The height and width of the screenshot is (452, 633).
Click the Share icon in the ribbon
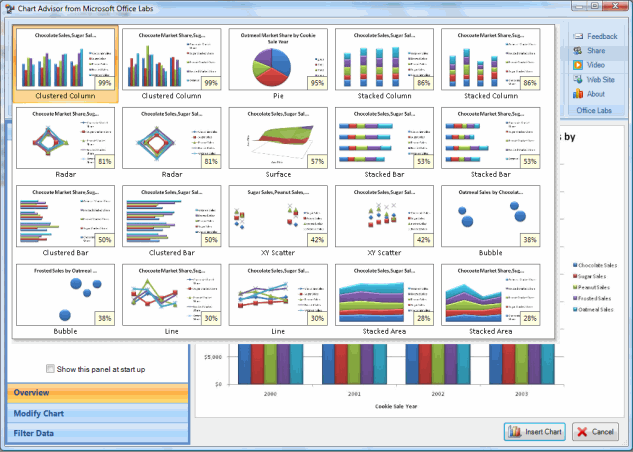pos(578,50)
